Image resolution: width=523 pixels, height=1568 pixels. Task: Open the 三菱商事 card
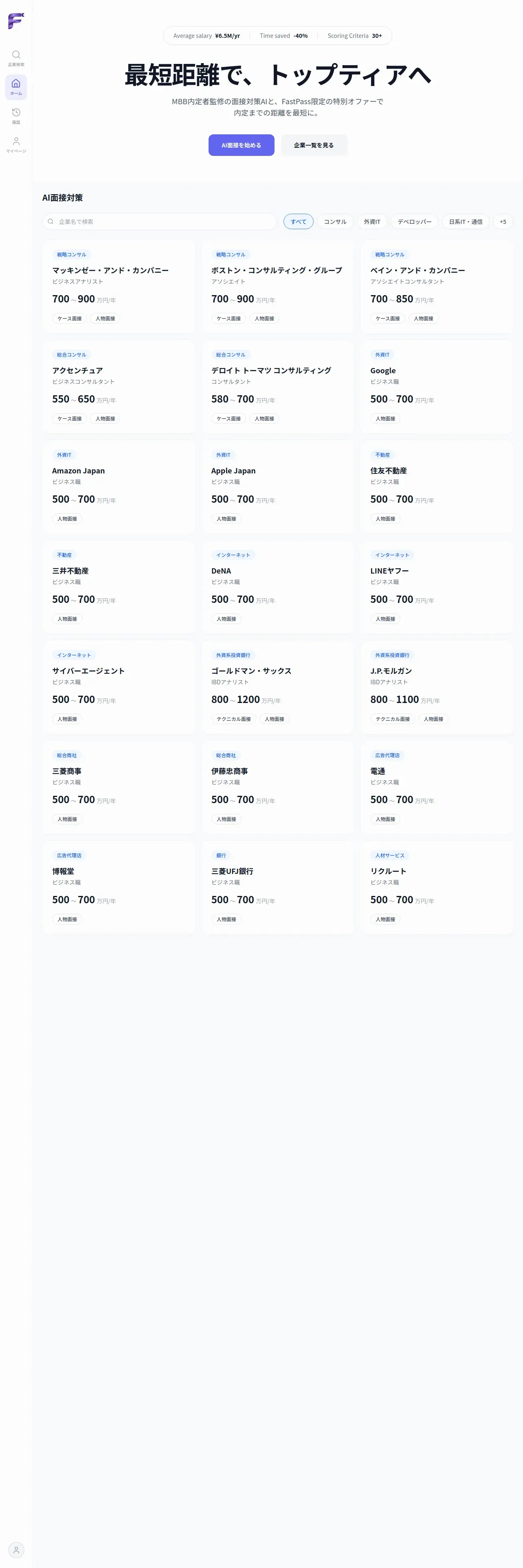click(x=119, y=787)
